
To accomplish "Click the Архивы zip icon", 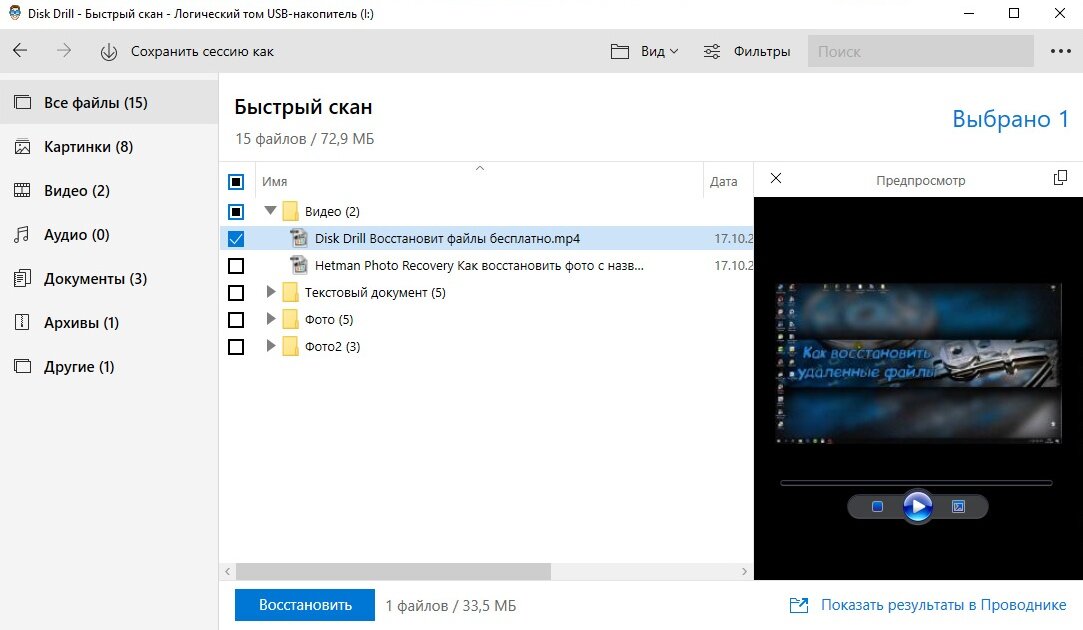I will pyautogui.click(x=22, y=322).
